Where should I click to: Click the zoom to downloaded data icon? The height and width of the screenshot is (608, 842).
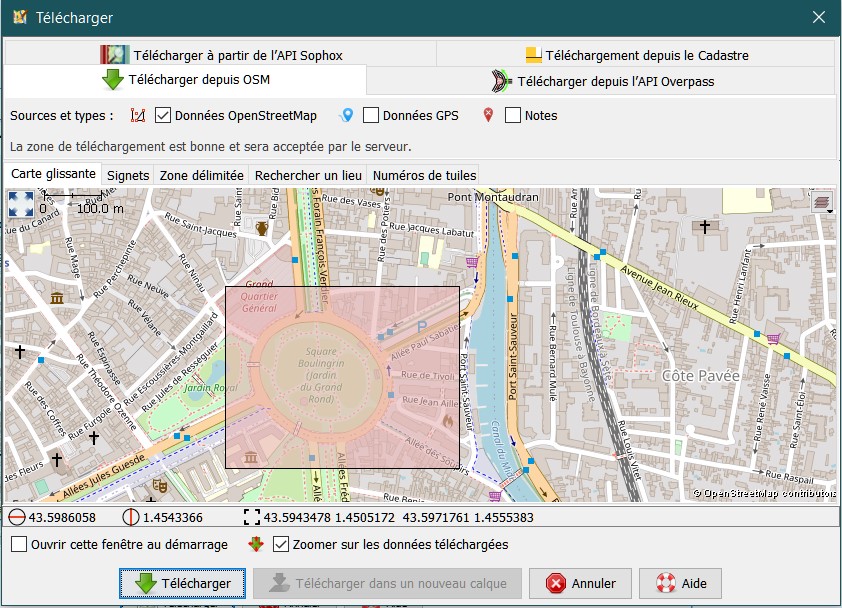point(256,544)
